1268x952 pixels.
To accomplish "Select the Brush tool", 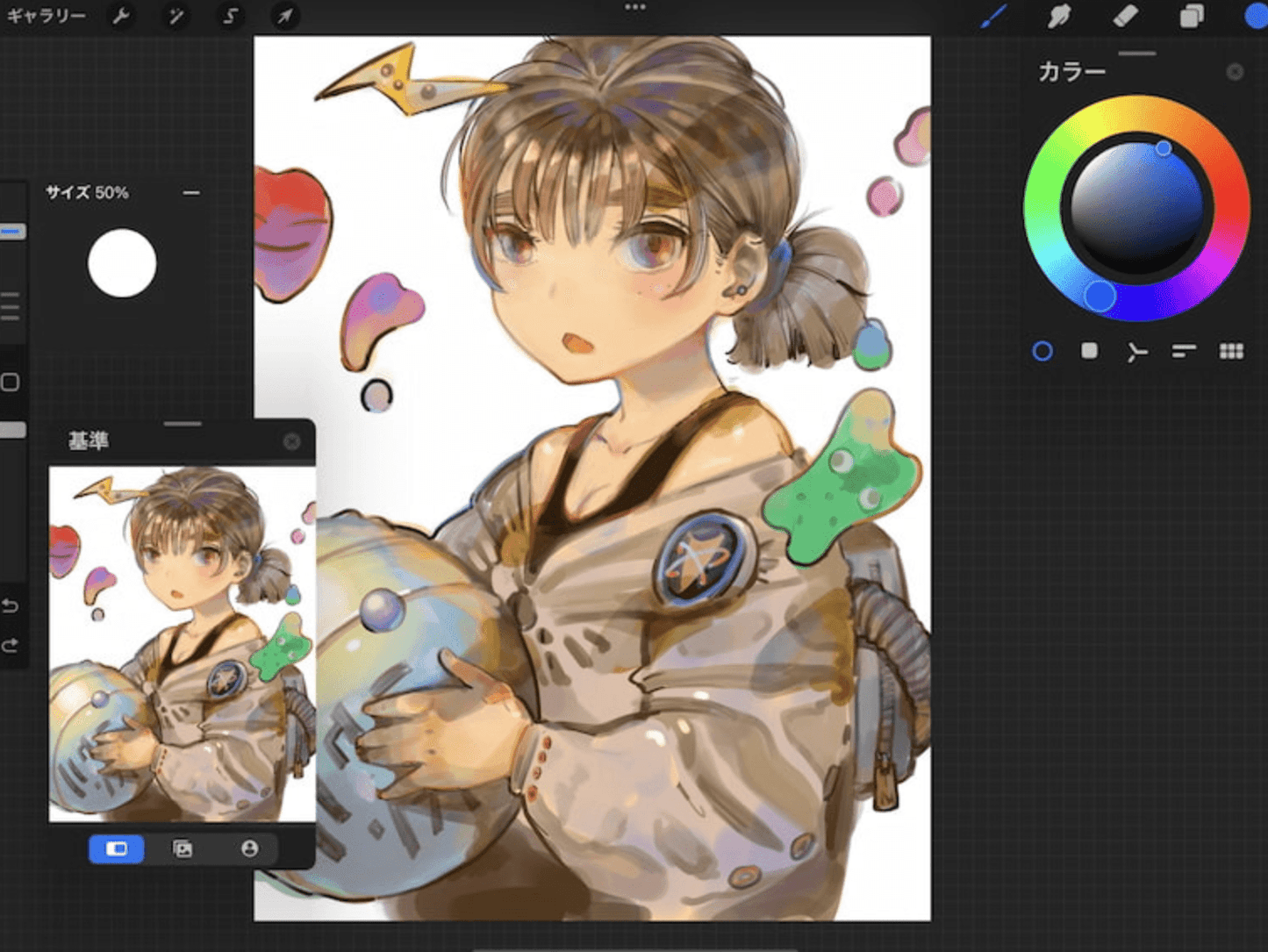I will pyautogui.click(x=993, y=17).
